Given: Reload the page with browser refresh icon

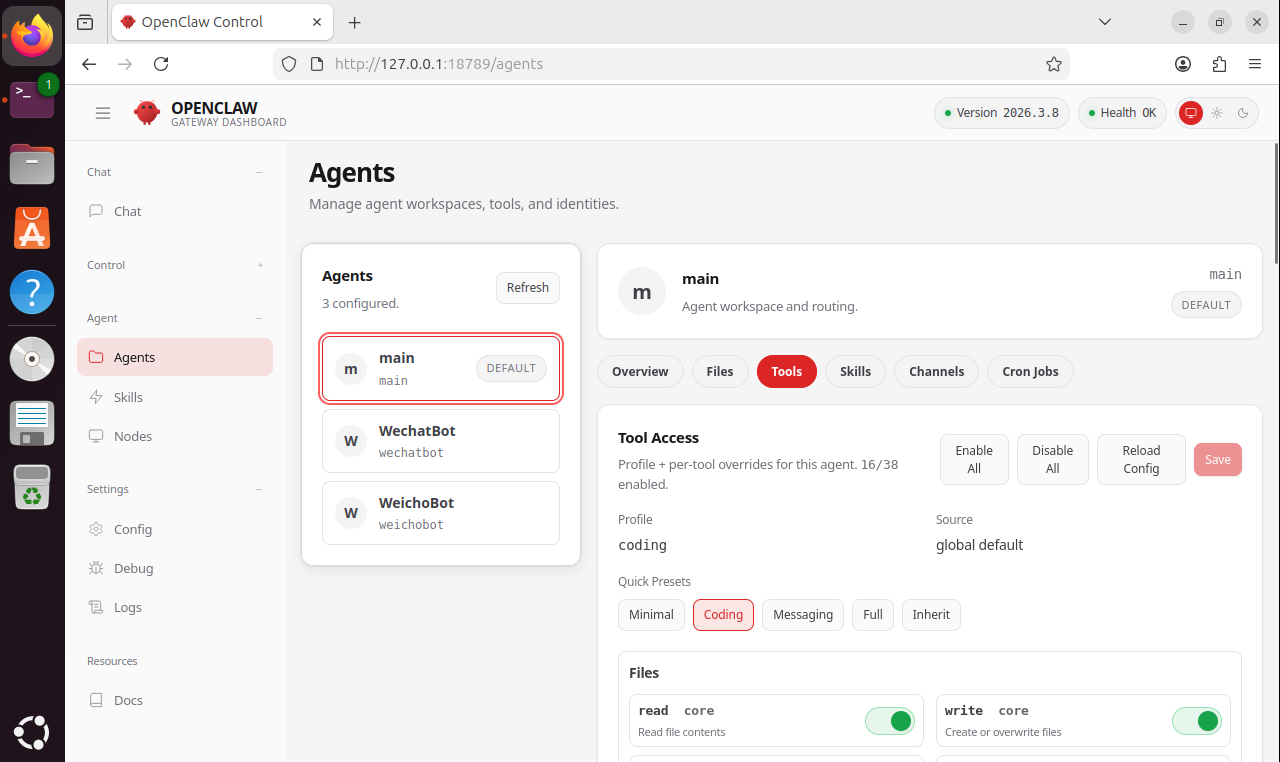Looking at the screenshot, I should coord(161,64).
